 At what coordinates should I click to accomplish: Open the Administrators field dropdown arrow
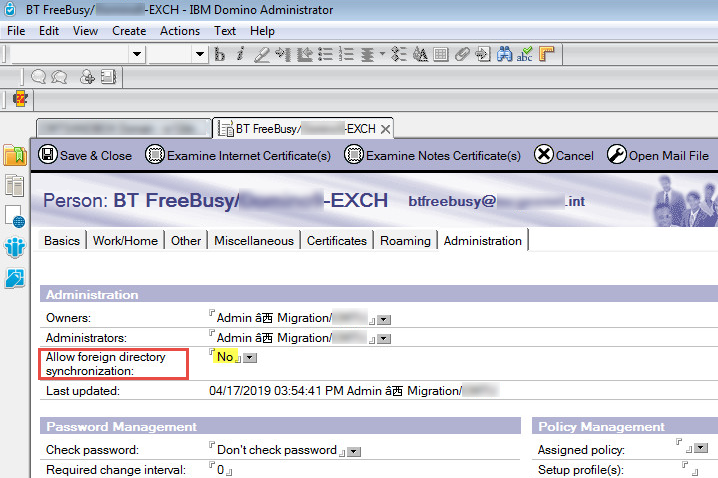coord(384,339)
